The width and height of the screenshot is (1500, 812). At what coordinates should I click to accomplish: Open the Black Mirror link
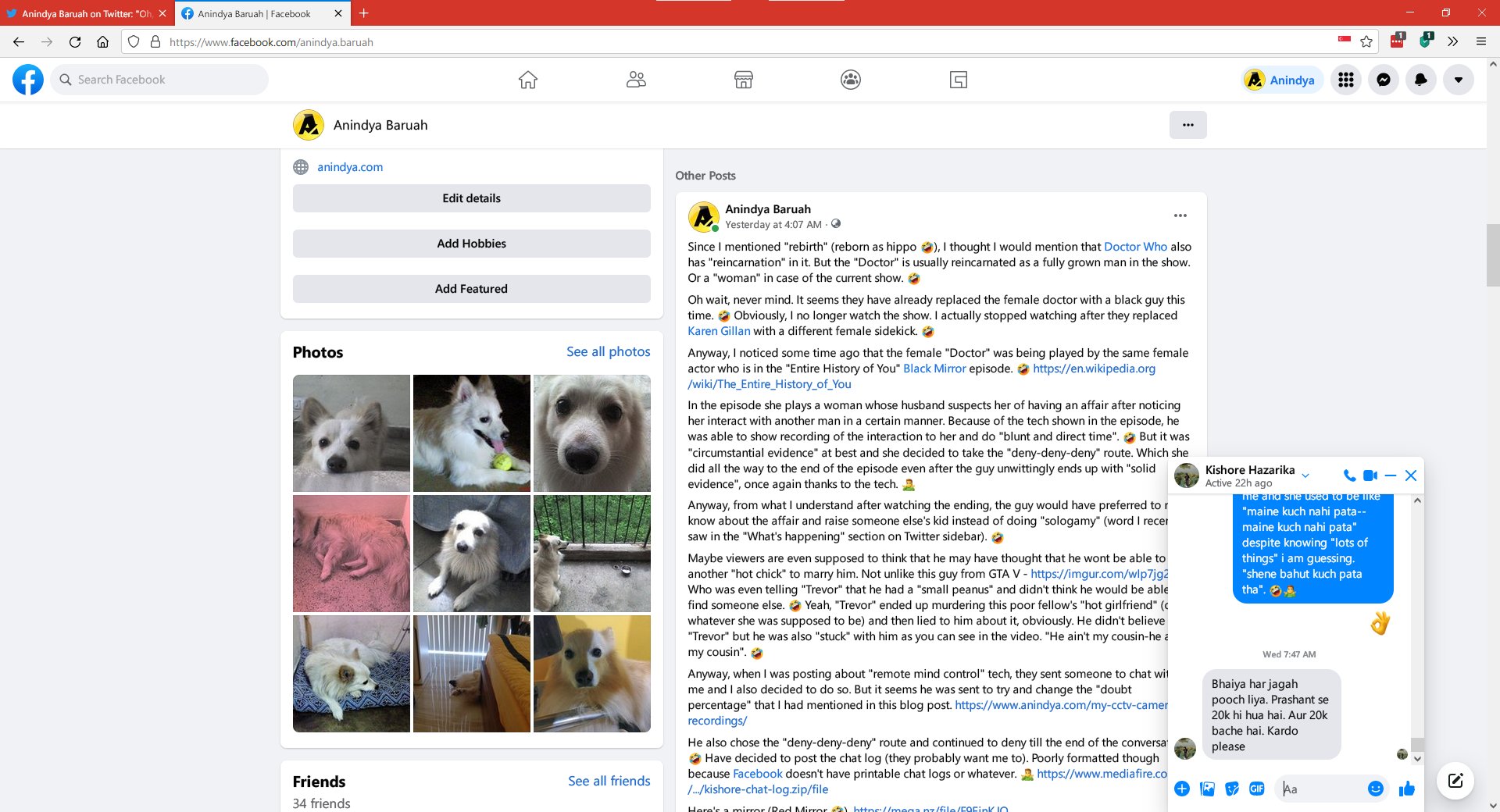(x=934, y=369)
